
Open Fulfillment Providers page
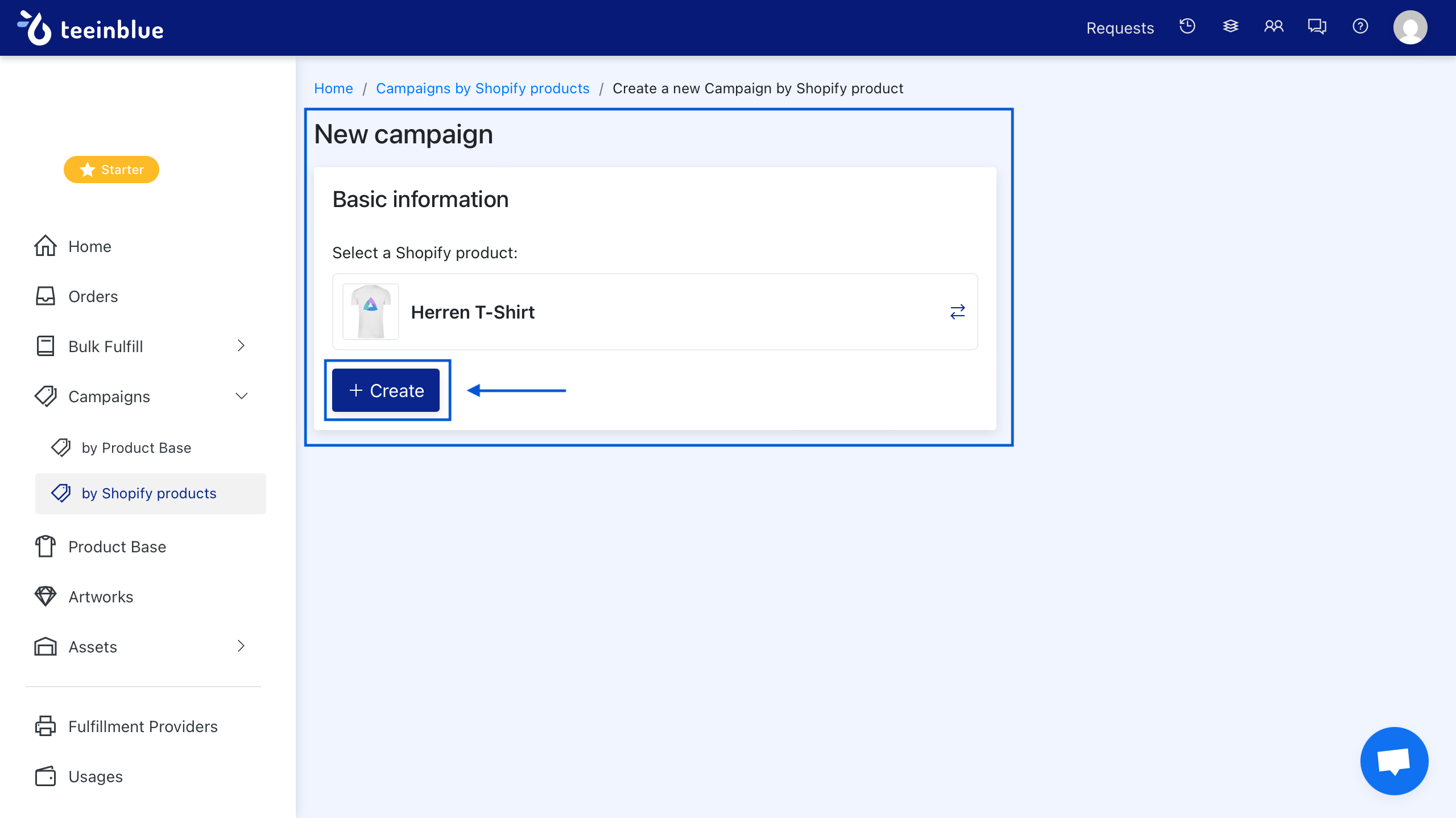(143, 726)
